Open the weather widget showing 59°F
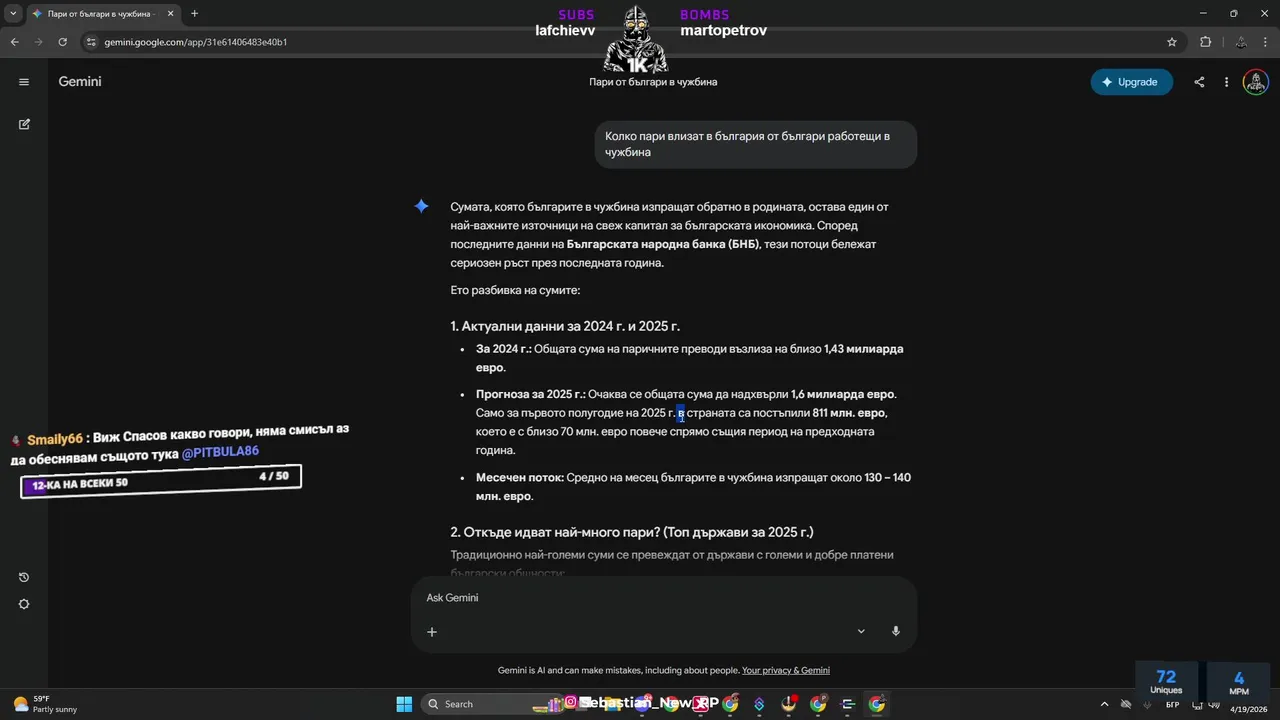 pyautogui.click(x=45, y=704)
